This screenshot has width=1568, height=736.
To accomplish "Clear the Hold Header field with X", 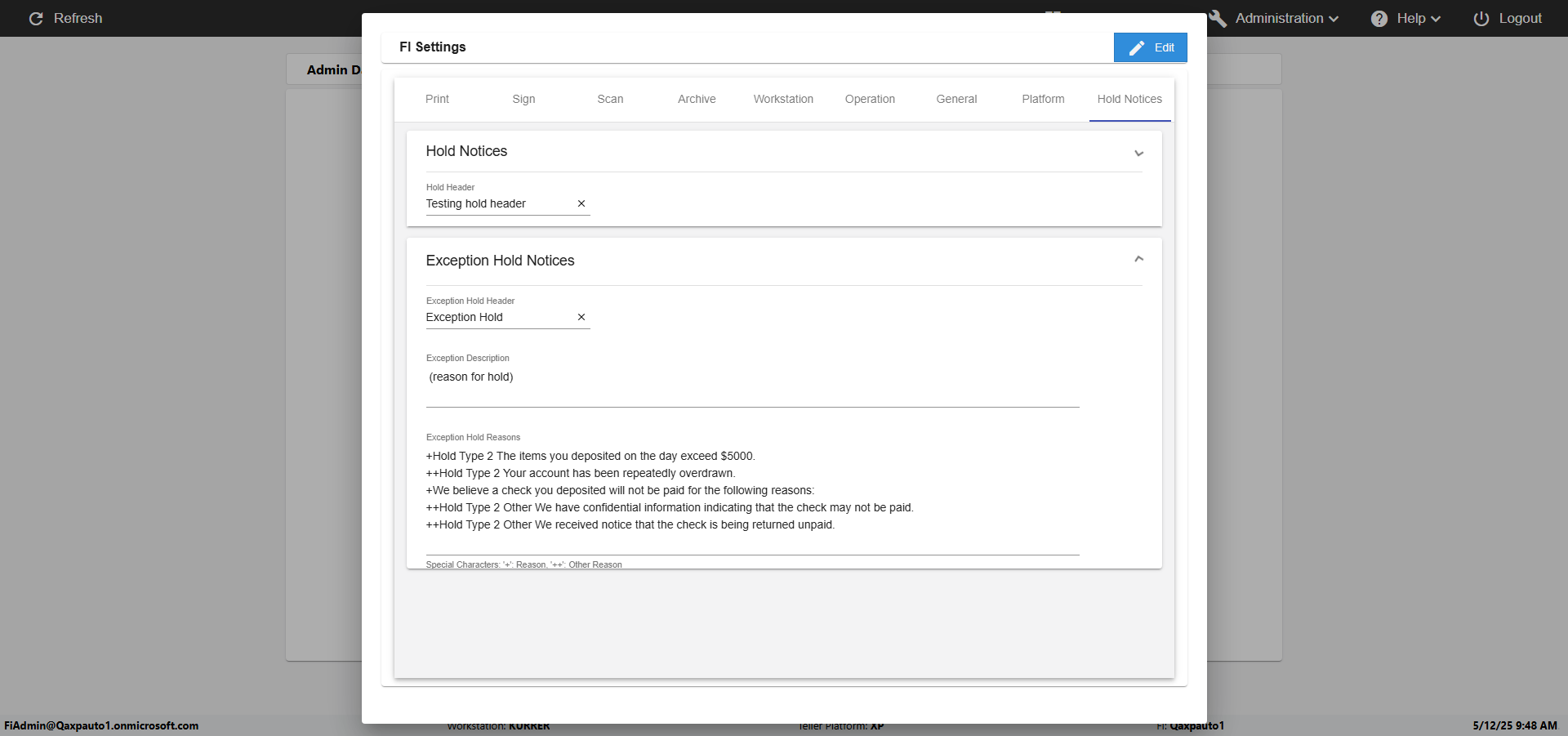I will click(581, 203).
